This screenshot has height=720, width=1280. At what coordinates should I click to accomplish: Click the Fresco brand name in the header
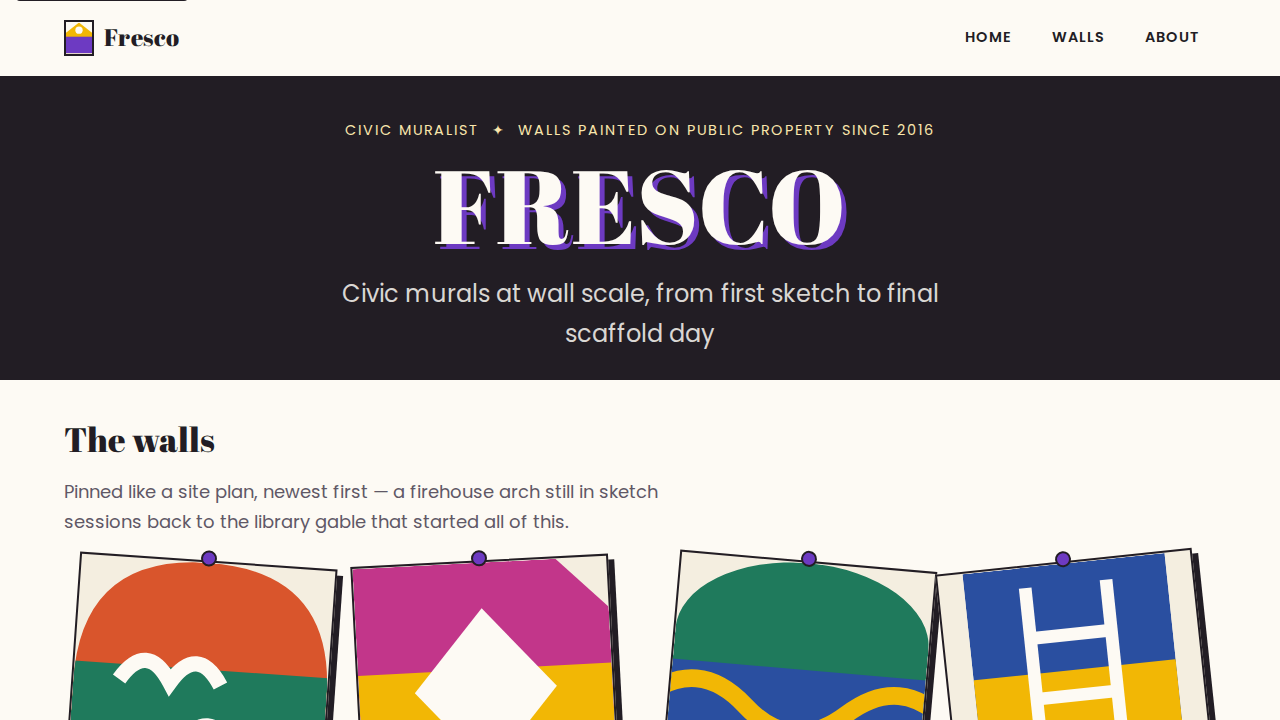pos(142,38)
